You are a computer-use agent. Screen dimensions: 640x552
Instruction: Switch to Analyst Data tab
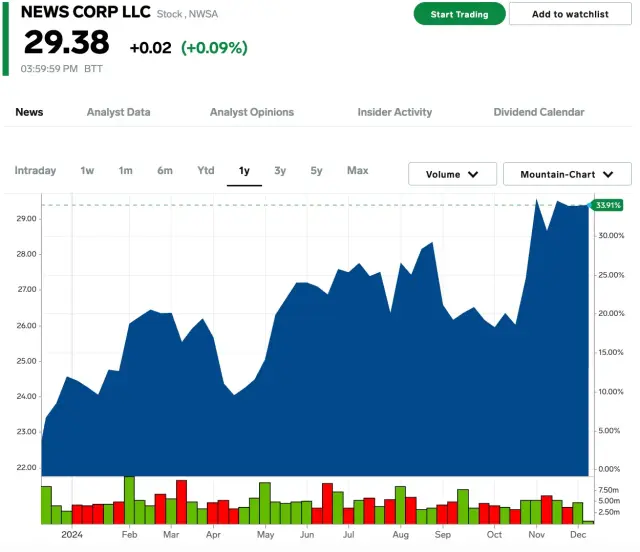pyautogui.click(x=118, y=112)
